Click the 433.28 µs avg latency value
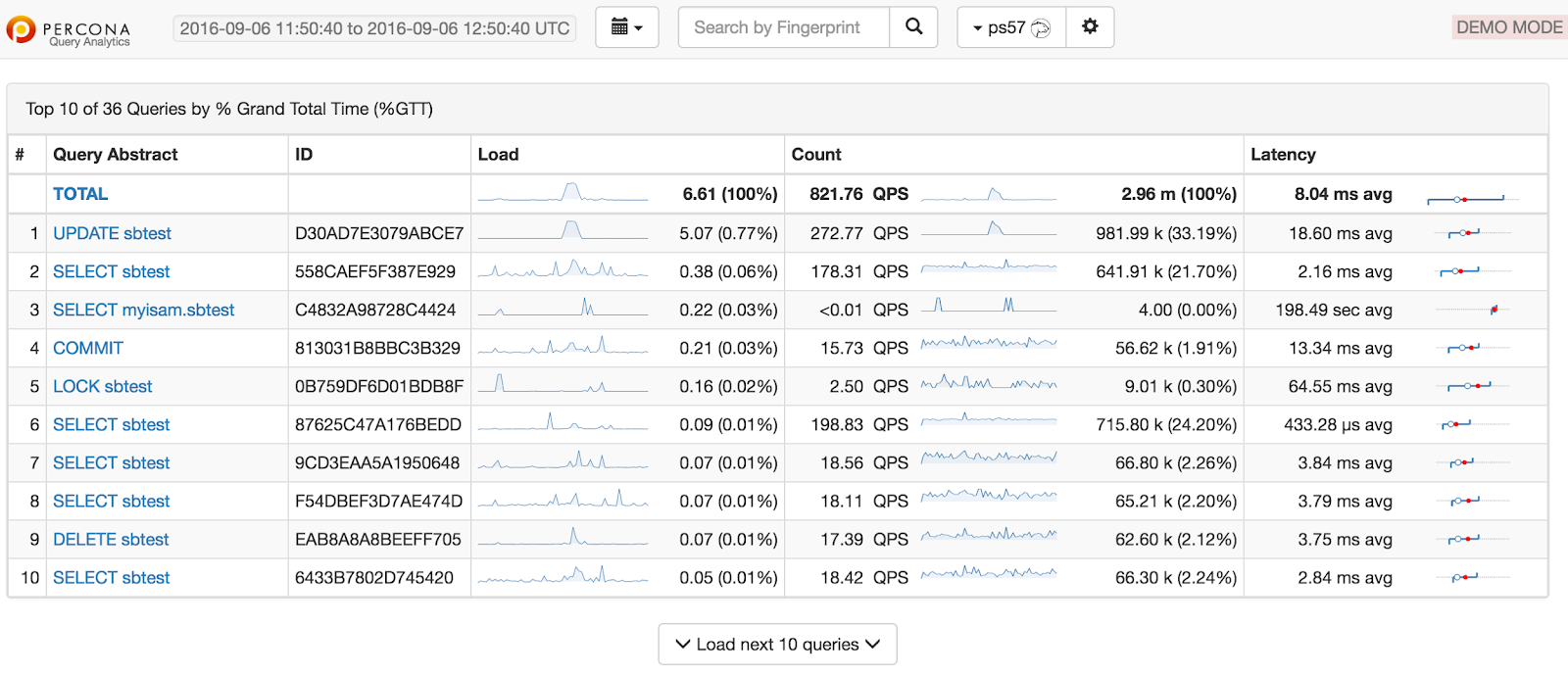Viewport: 1568px width, 675px height. click(x=1338, y=424)
